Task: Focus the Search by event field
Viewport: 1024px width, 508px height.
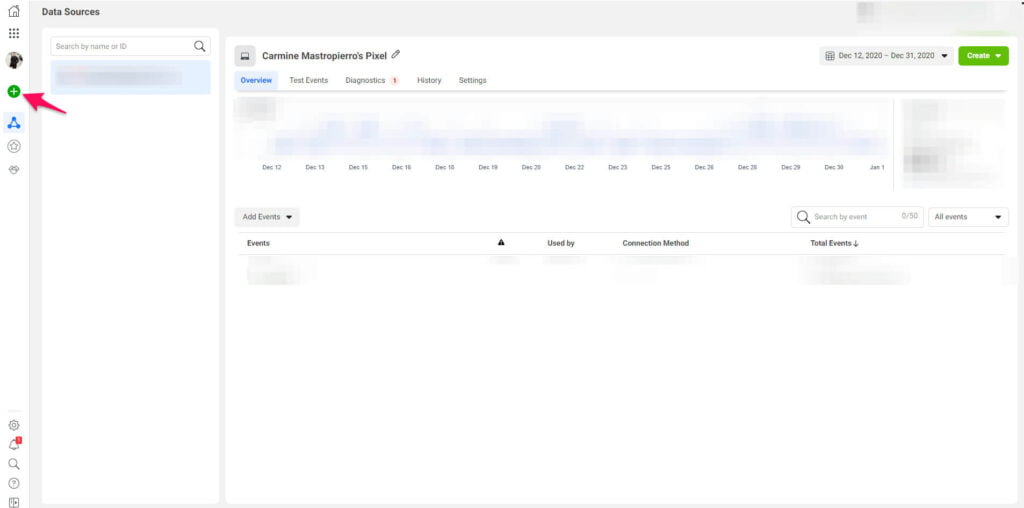Action: click(x=857, y=217)
